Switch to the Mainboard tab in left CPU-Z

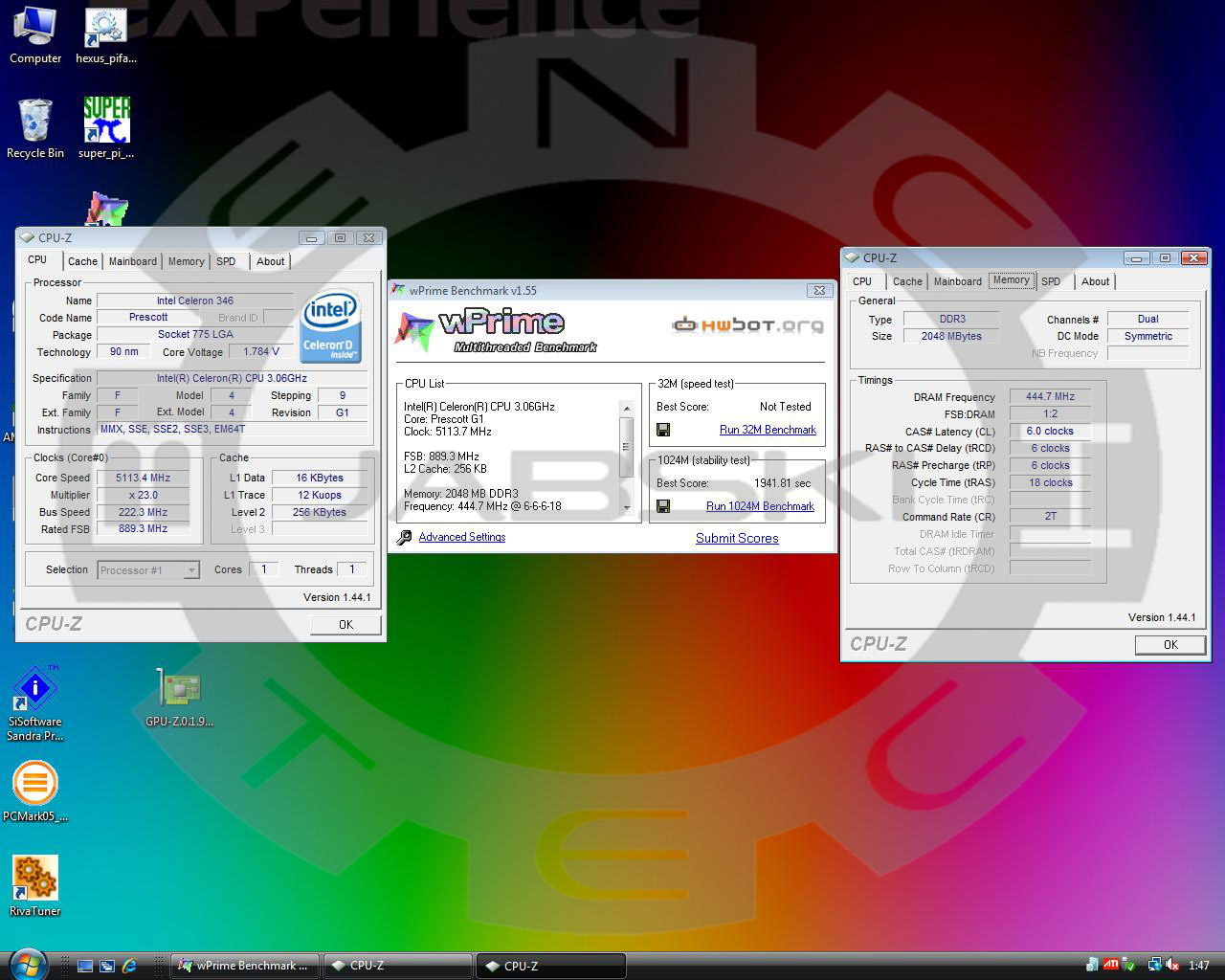click(x=133, y=261)
